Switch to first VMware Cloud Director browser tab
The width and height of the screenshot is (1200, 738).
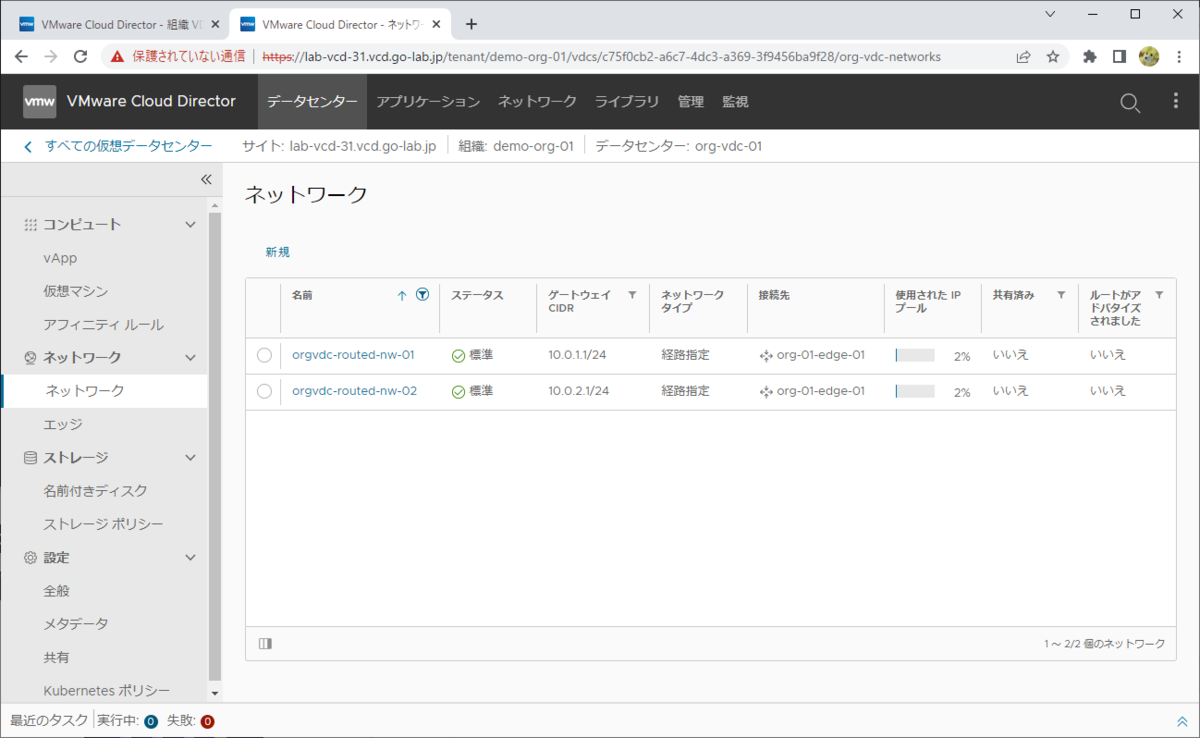(118, 24)
